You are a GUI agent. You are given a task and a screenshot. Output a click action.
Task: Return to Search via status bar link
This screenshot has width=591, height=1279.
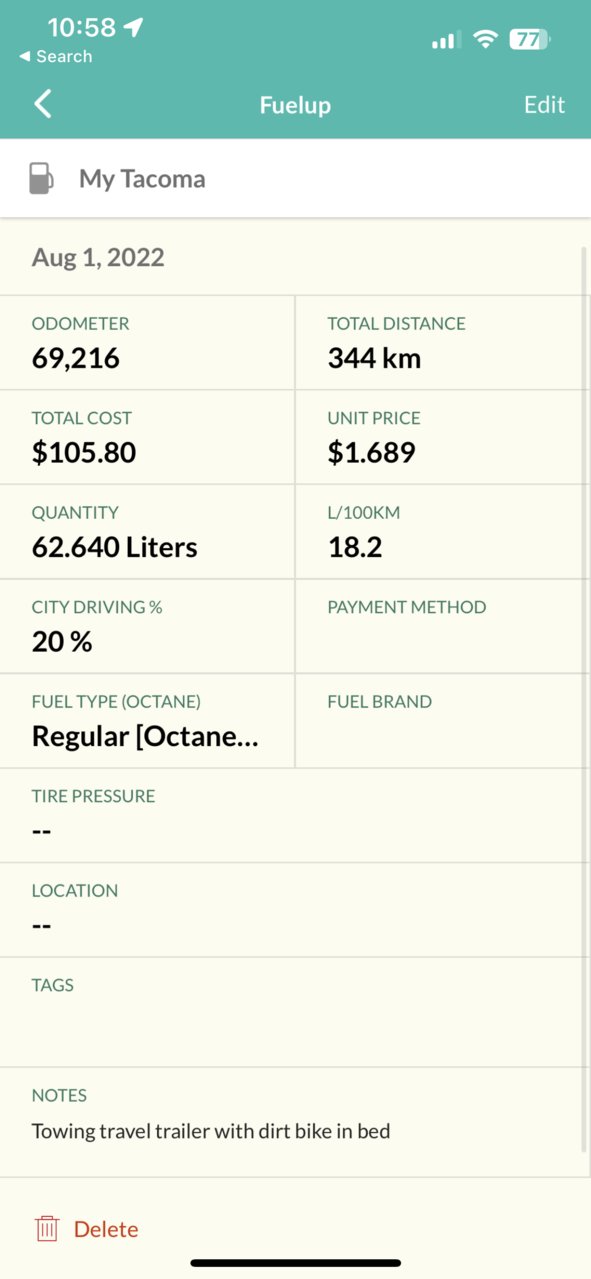[55, 56]
